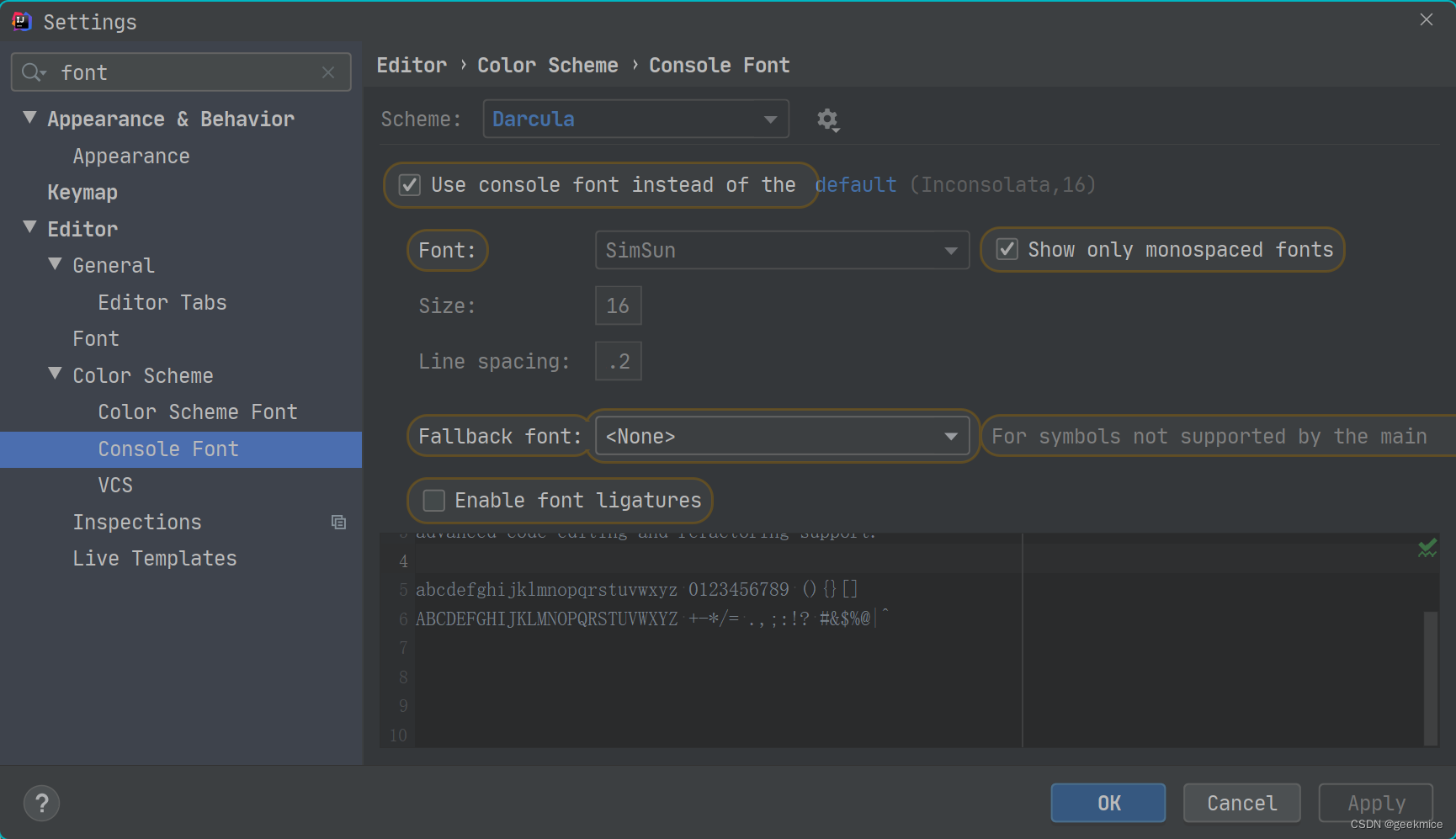1456x839 pixels.
Task: Select Color Scheme Font item
Action: (x=198, y=412)
